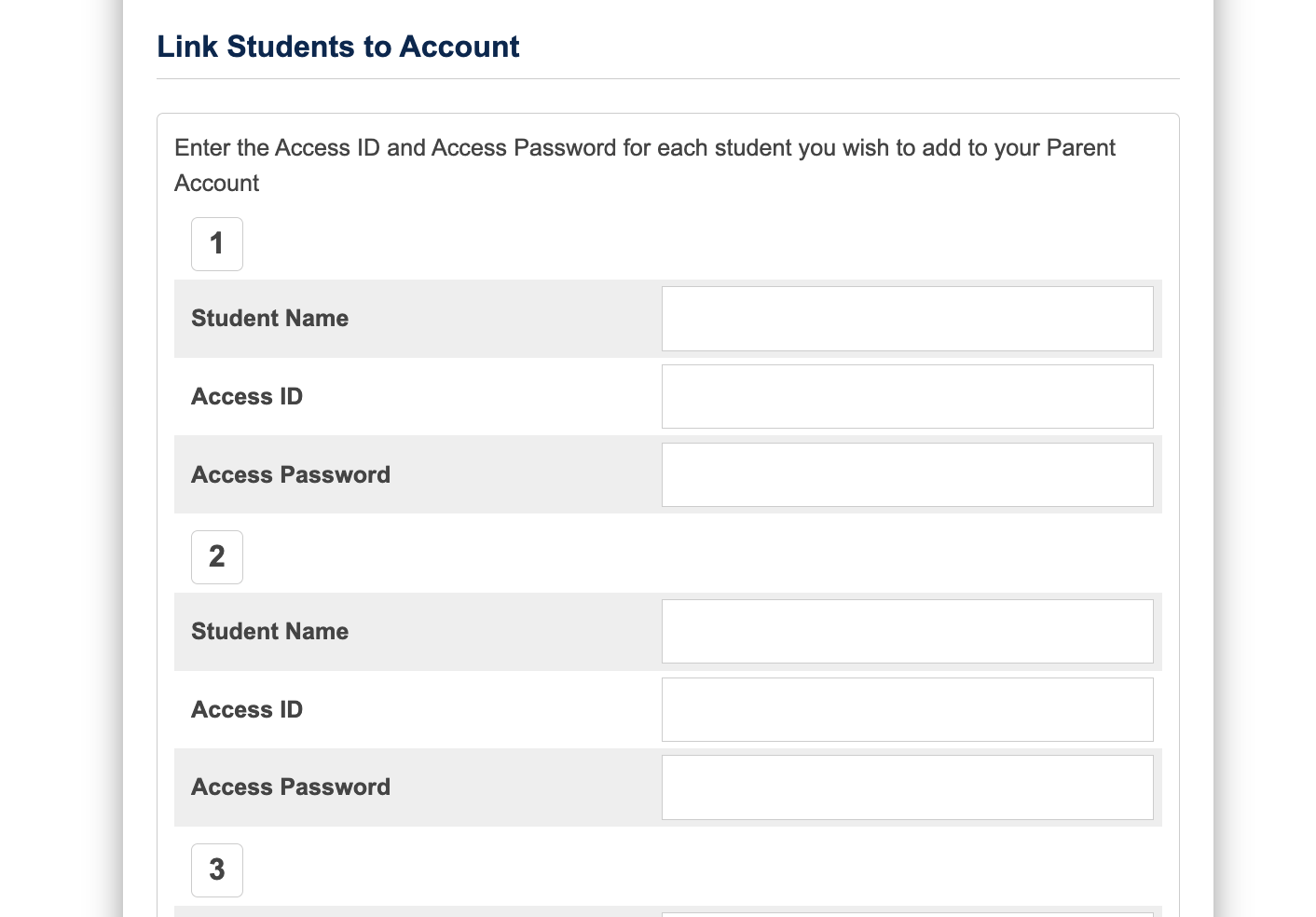
Task: Click the Student Name field for student 1
Action: 907,319
